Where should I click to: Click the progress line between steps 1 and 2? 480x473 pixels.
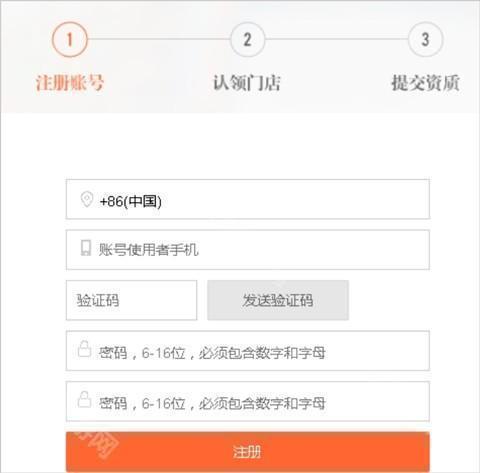point(159,39)
